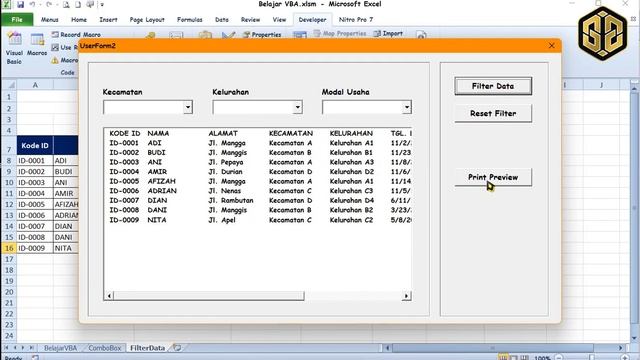Expand the Kecamatan combo box arrow
The height and width of the screenshot is (360, 640).
point(188,107)
